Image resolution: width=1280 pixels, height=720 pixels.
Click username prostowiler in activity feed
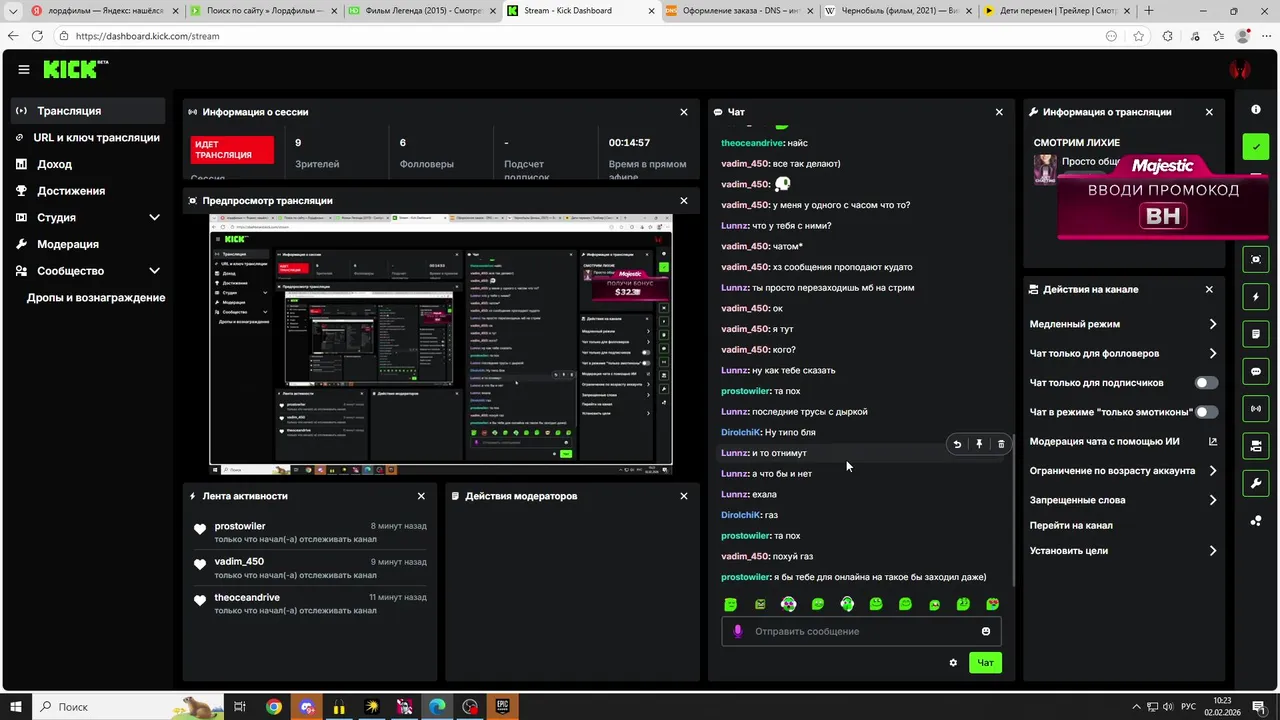pos(240,526)
